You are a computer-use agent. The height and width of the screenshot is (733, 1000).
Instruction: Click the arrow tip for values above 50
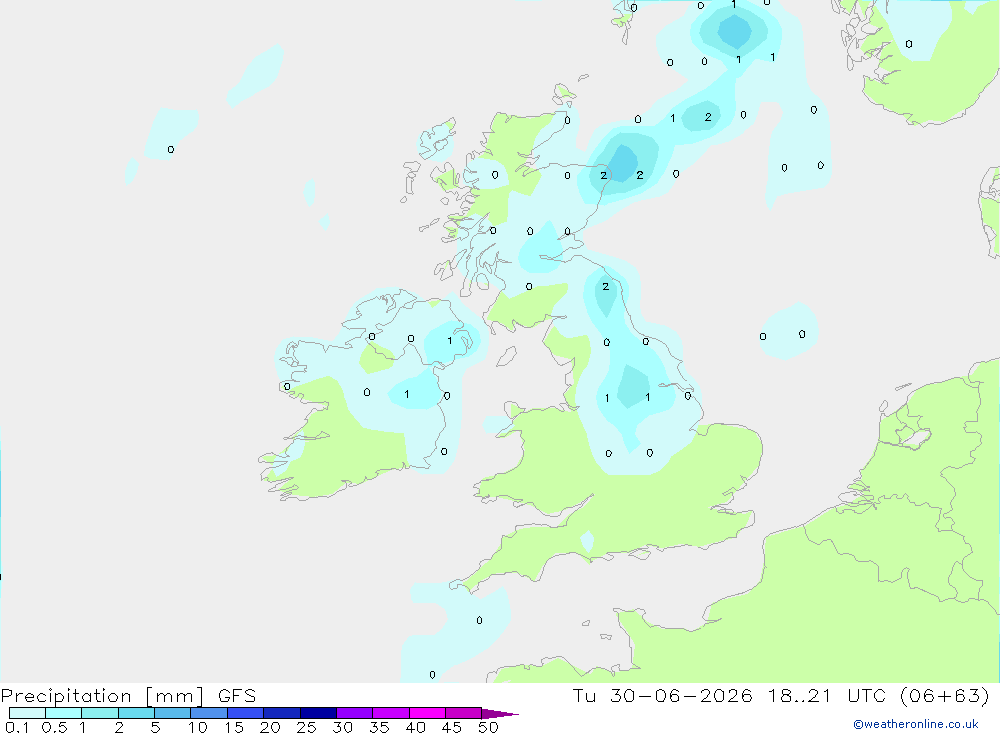(x=501, y=713)
